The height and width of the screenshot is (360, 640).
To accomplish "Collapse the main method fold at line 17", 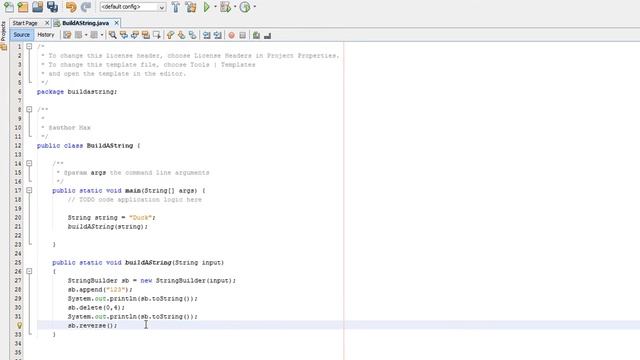I will tap(29, 190).
